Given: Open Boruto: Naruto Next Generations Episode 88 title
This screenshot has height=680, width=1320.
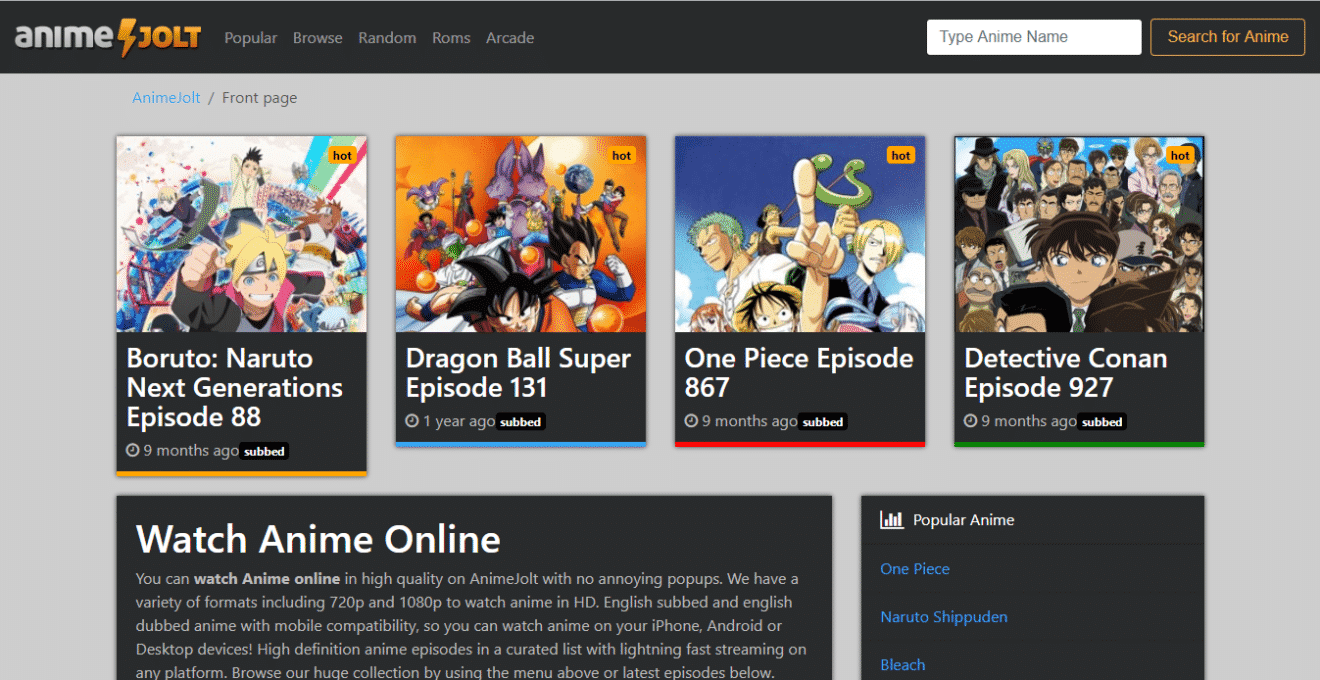Looking at the screenshot, I should [235, 388].
